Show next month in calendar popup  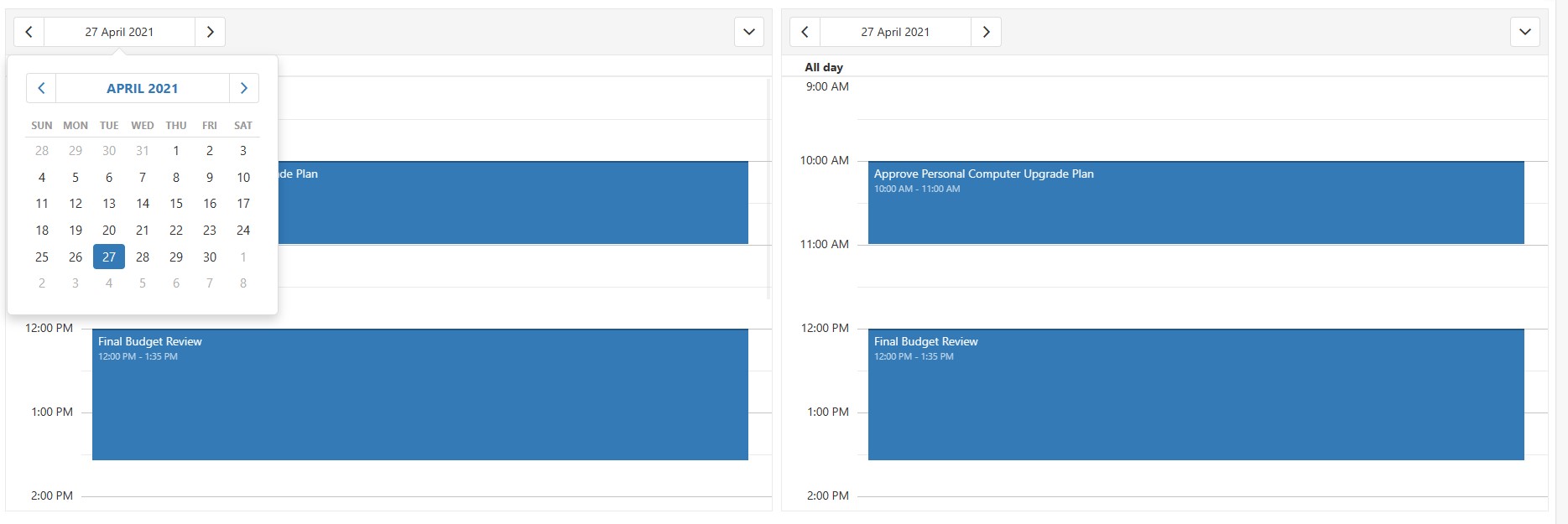pos(243,88)
